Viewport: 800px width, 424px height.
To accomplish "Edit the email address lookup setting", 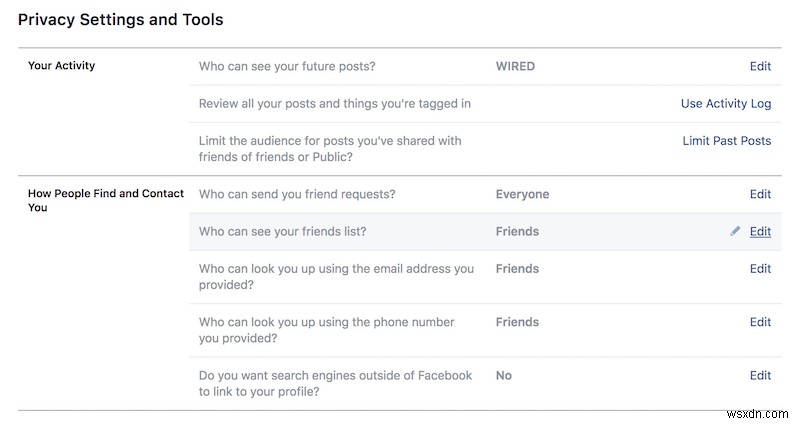I will (760, 268).
